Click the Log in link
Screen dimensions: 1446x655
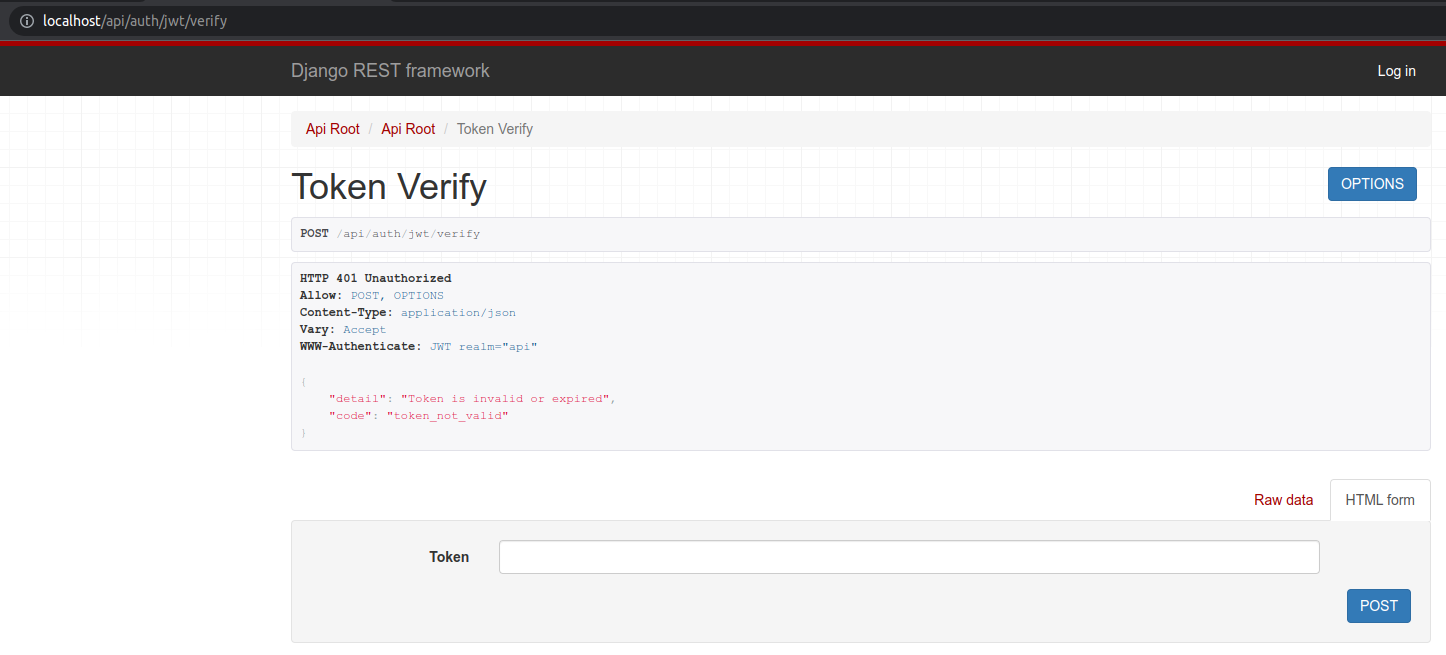(1396, 71)
